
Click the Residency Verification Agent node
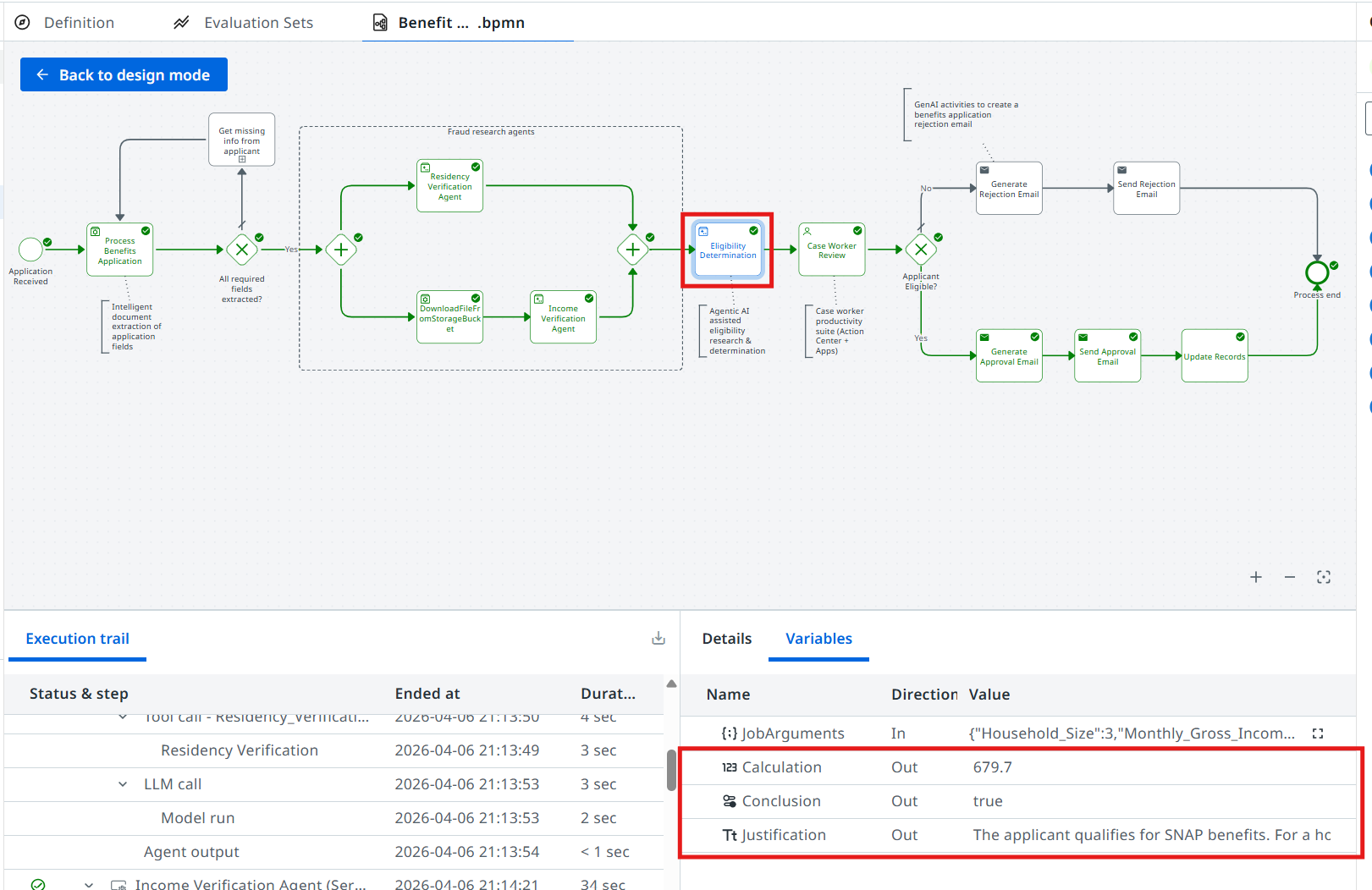click(x=450, y=186)
